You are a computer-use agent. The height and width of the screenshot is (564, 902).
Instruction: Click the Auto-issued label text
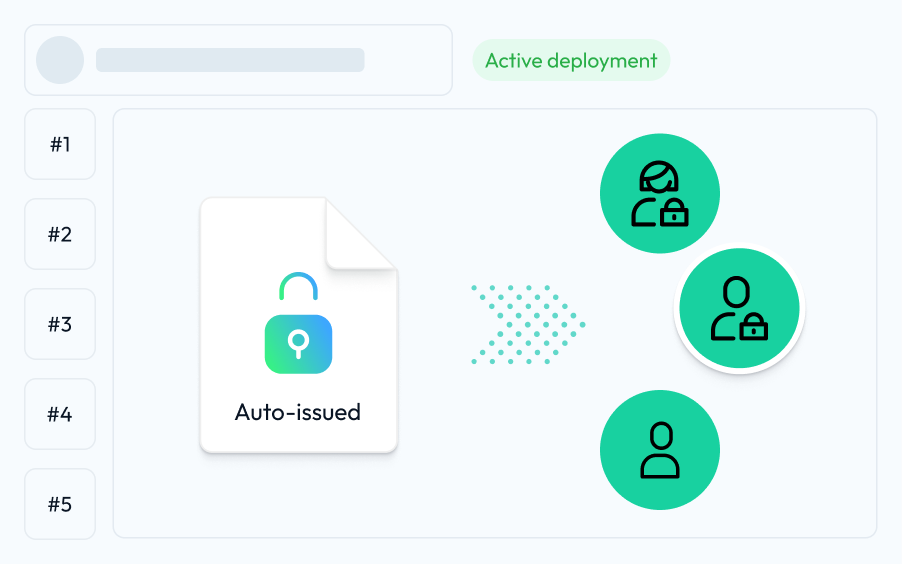(298, 412)
